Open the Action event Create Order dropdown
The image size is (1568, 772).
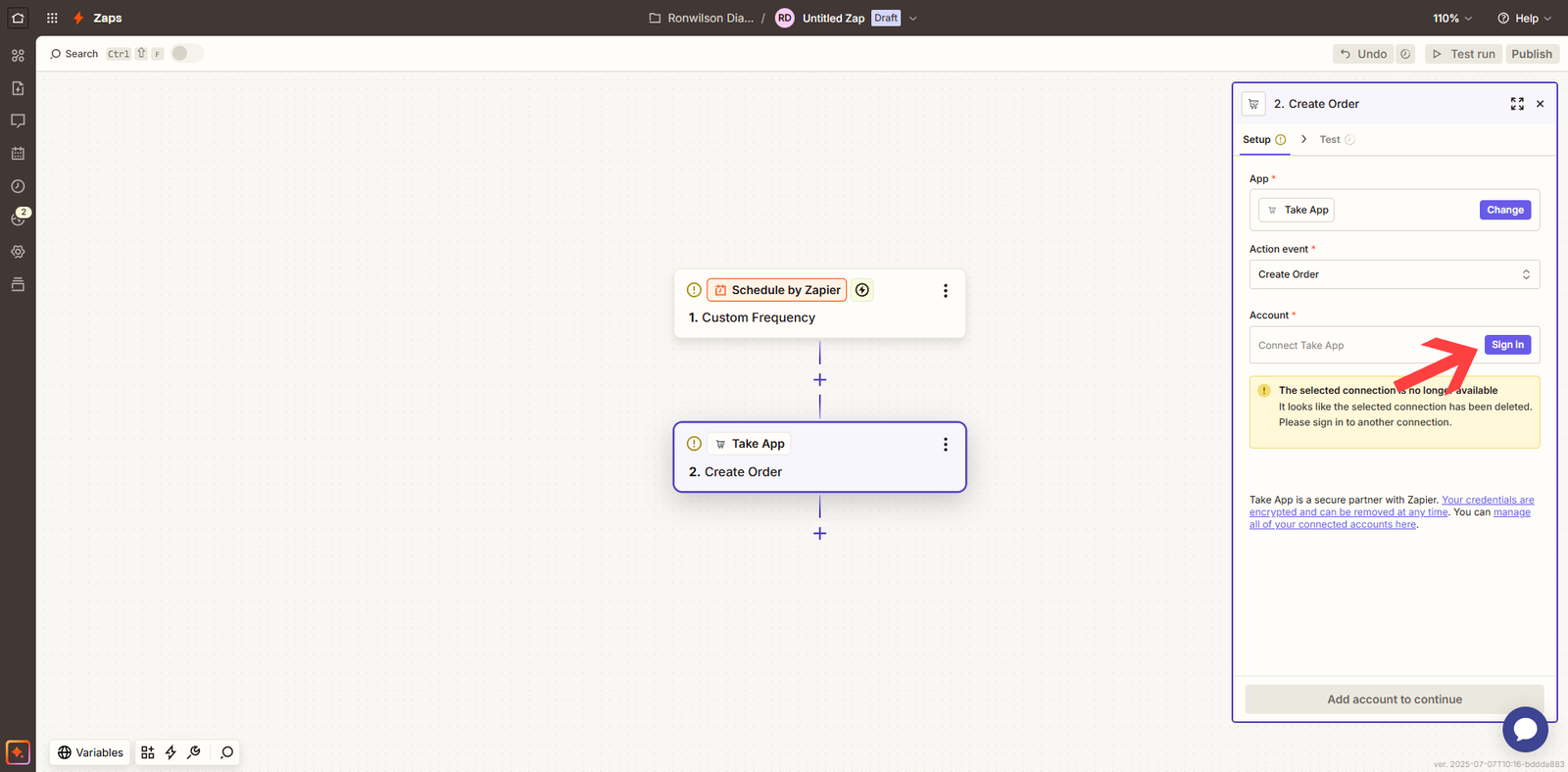click(1395, 274)
